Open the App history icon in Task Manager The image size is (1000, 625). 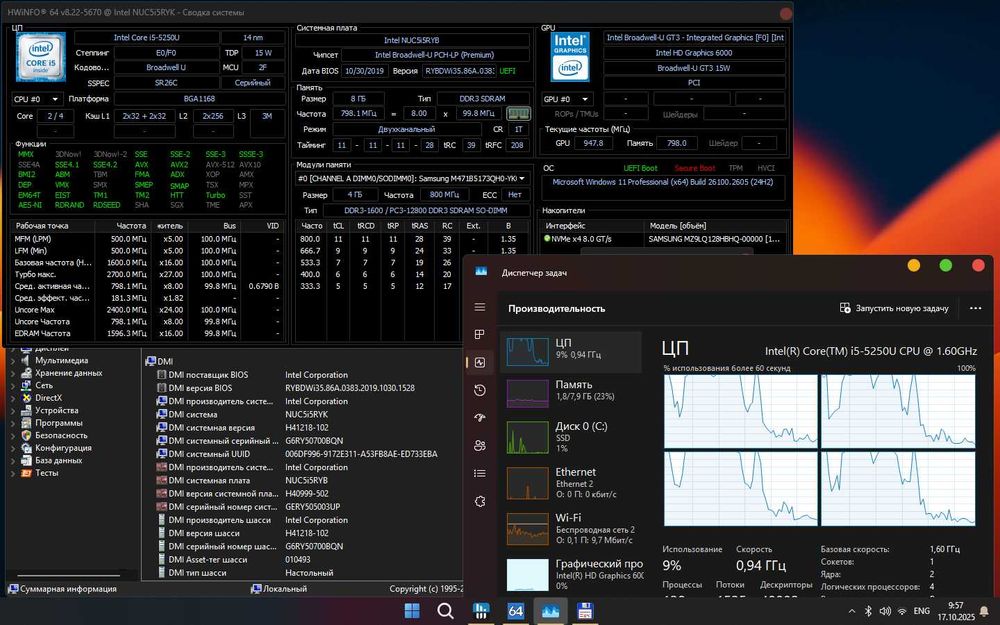(x=480, y=390)
